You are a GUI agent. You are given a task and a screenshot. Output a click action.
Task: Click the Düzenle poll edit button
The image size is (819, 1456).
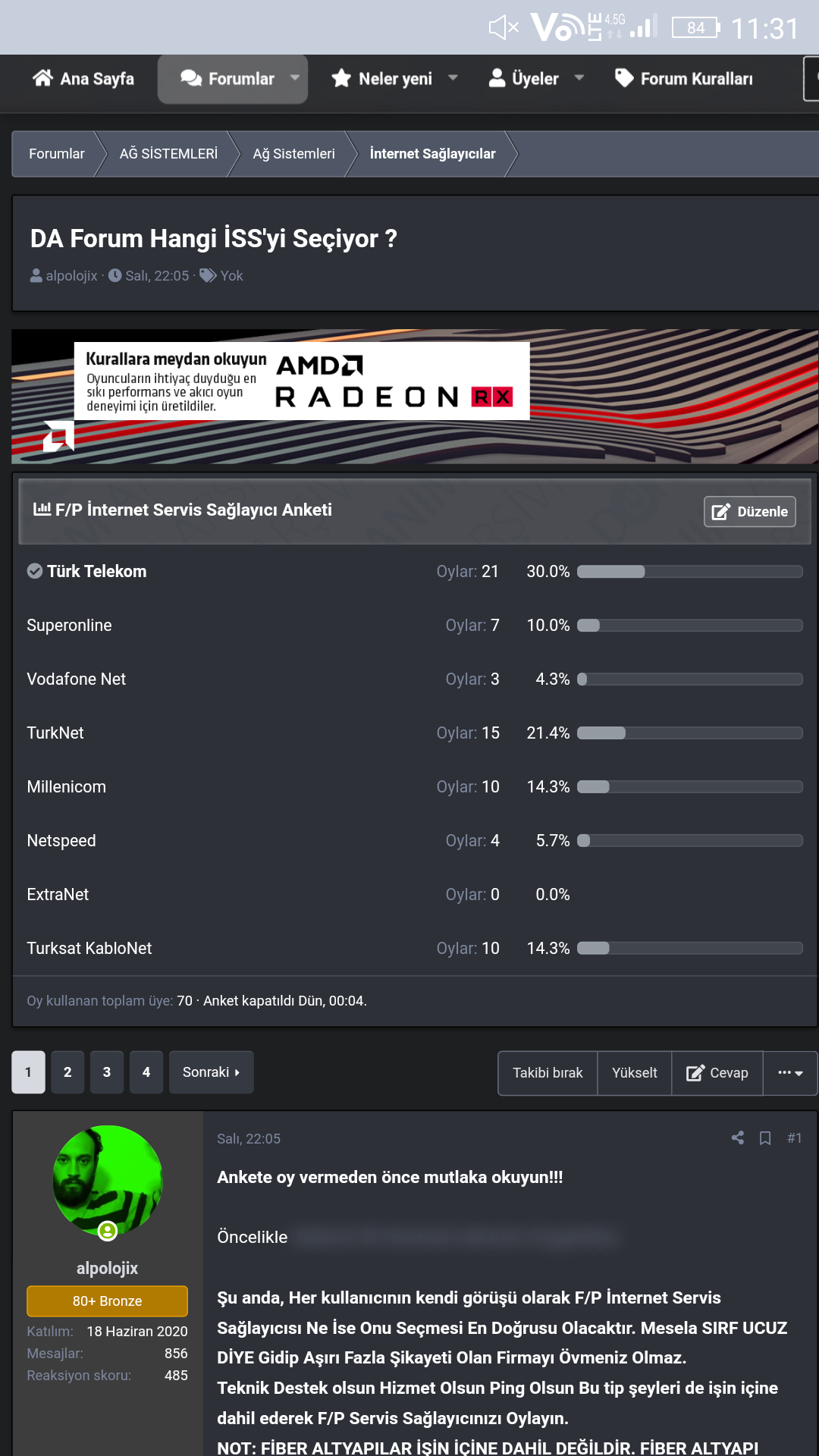tap(750, 512)
